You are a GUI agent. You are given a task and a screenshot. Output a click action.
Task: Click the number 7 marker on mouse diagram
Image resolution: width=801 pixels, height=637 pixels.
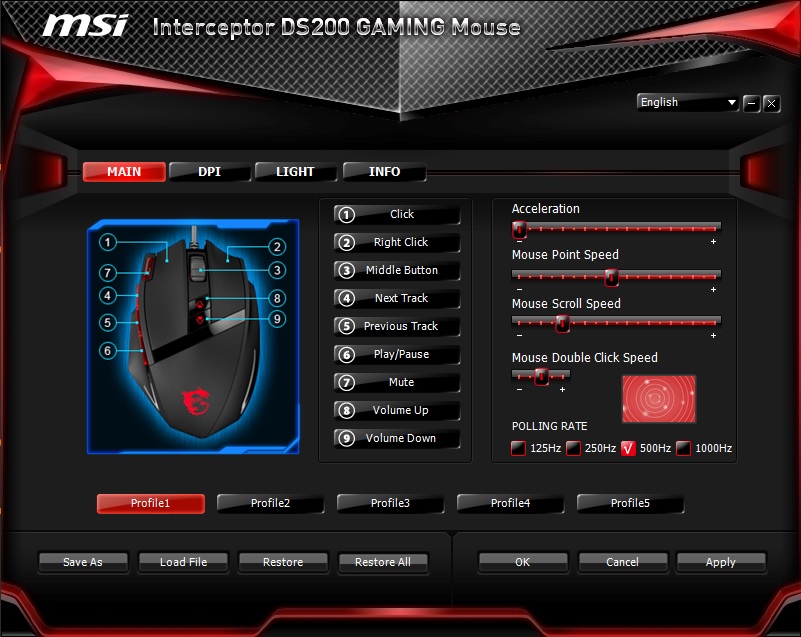coord(108,273)
